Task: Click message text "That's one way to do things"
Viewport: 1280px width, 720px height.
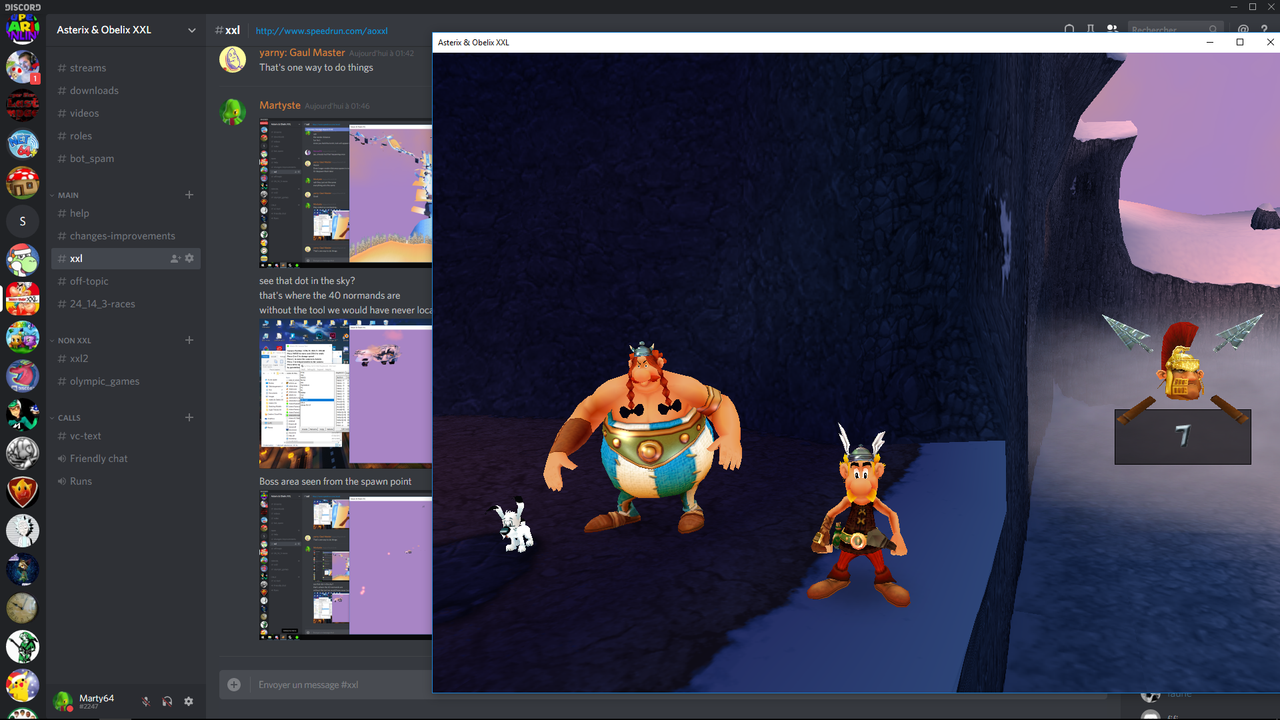Action: pos(316,68)
